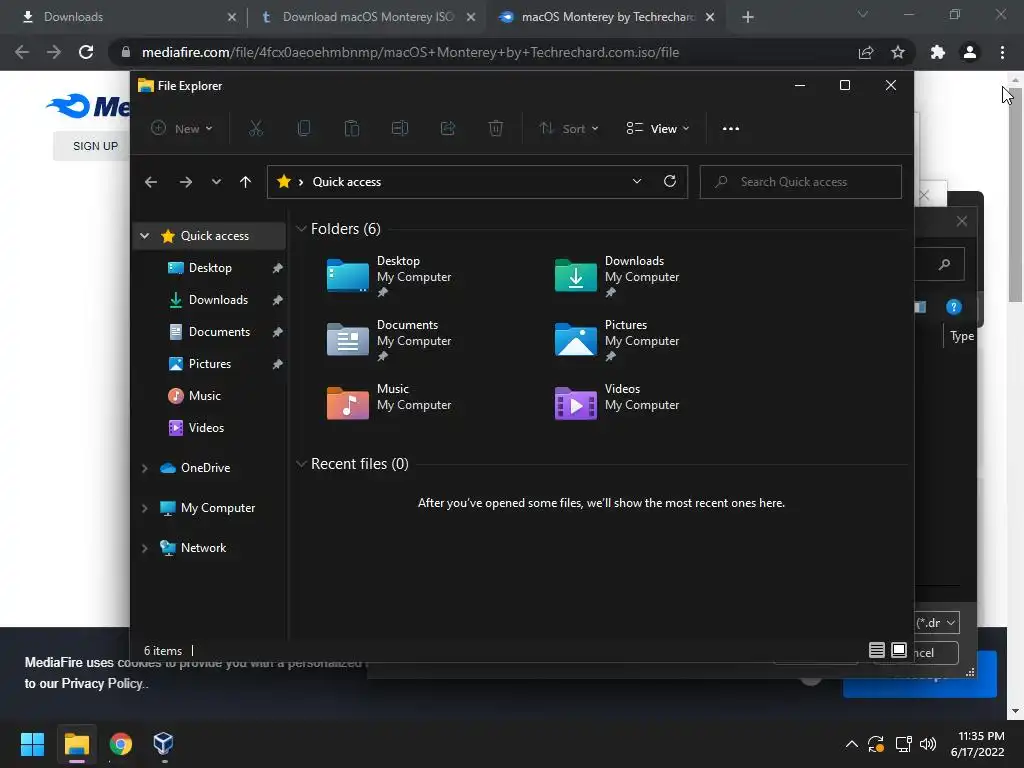Click the Cut scissors icon in File Explorer
This screenshot has height=768, width=1024.
(x=255, y=129)
